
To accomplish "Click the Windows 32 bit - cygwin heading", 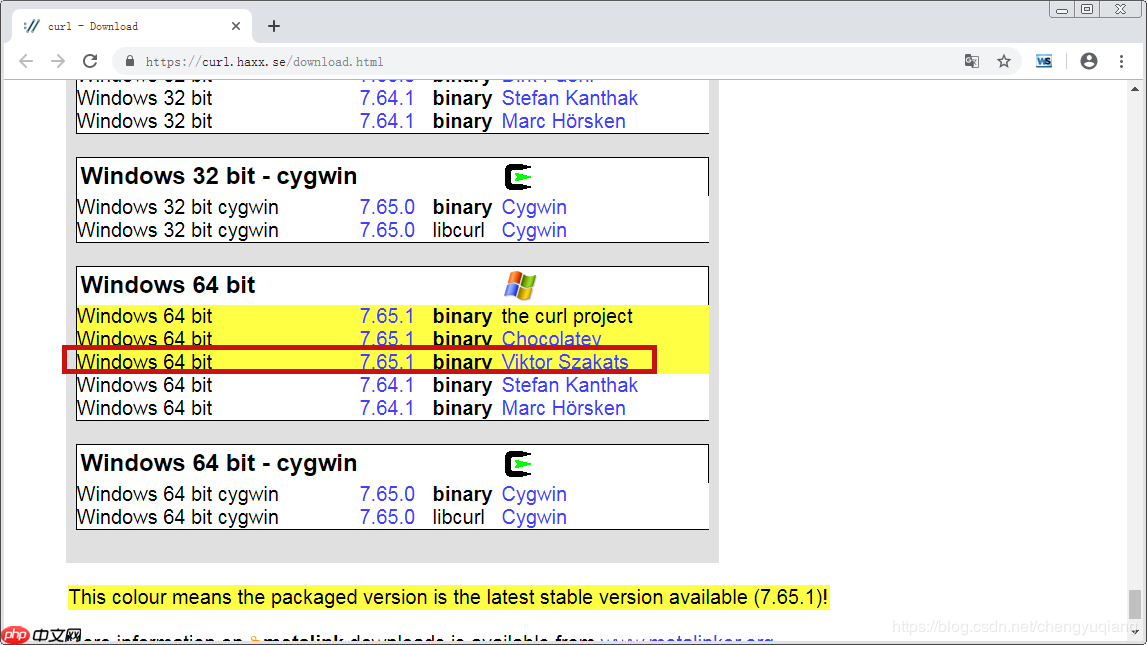I will click(219, 176).
